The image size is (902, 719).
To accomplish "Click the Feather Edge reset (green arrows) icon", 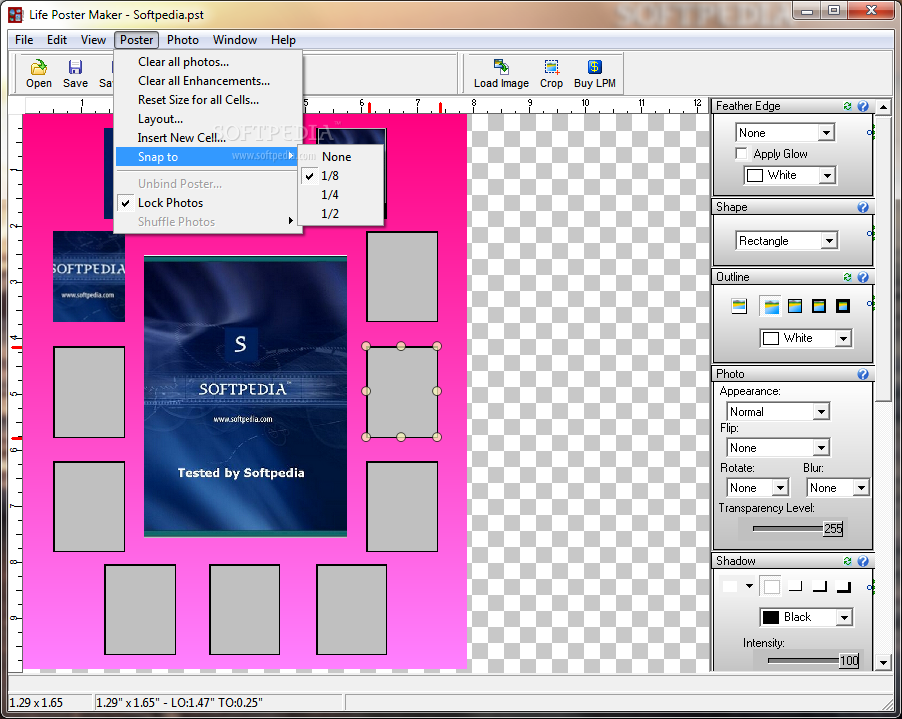I will click(x=847, y=106).
